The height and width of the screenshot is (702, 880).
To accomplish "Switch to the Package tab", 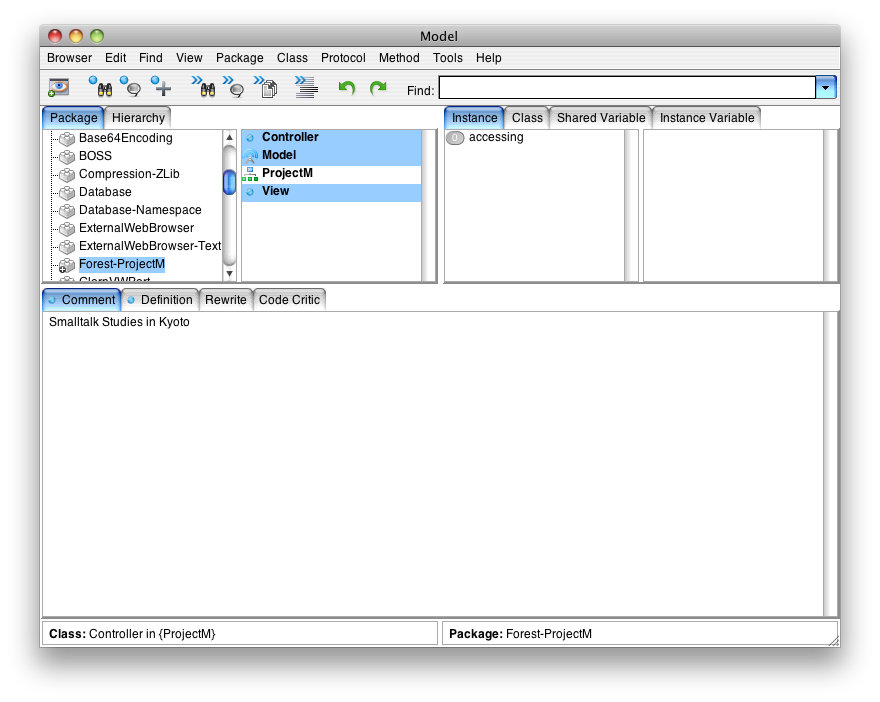I will pyautogui.click(x=74, y=118).
